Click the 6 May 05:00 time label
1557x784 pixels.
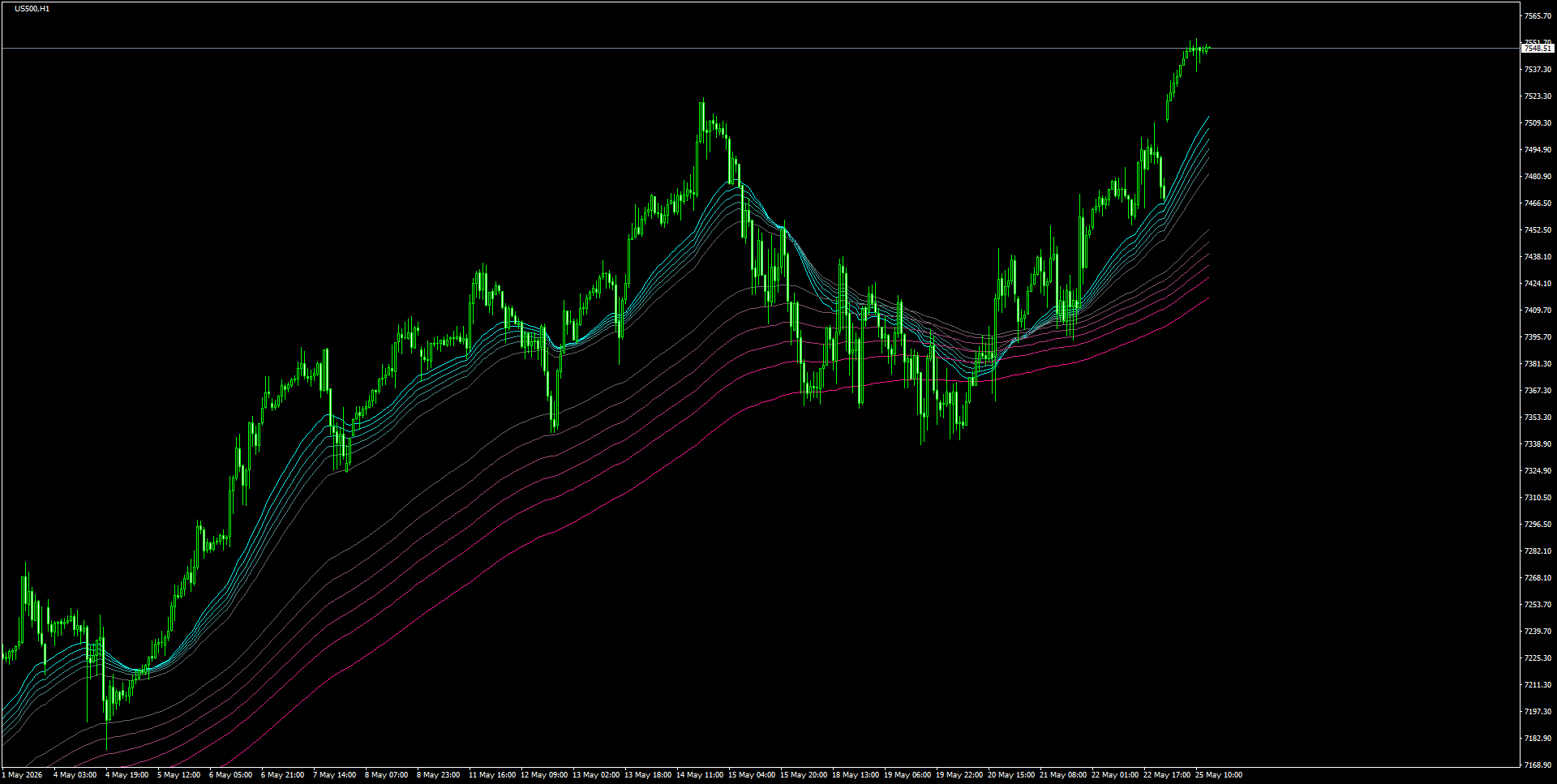[230, 775]
